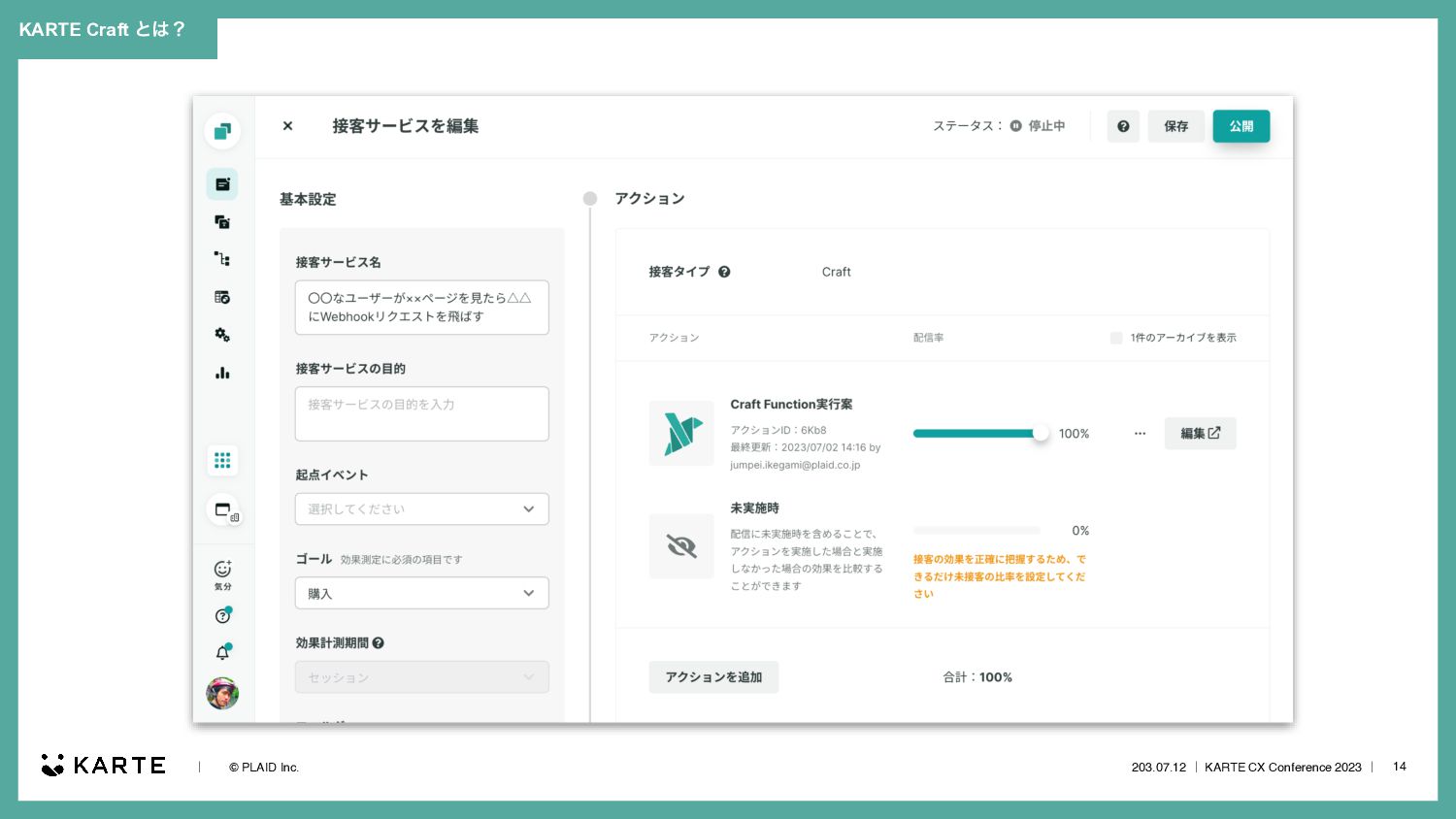Toggle the 1件のアーカイブを表示 checkbox
This screenshot has width=1456, height=819.
coord(1116,338)
